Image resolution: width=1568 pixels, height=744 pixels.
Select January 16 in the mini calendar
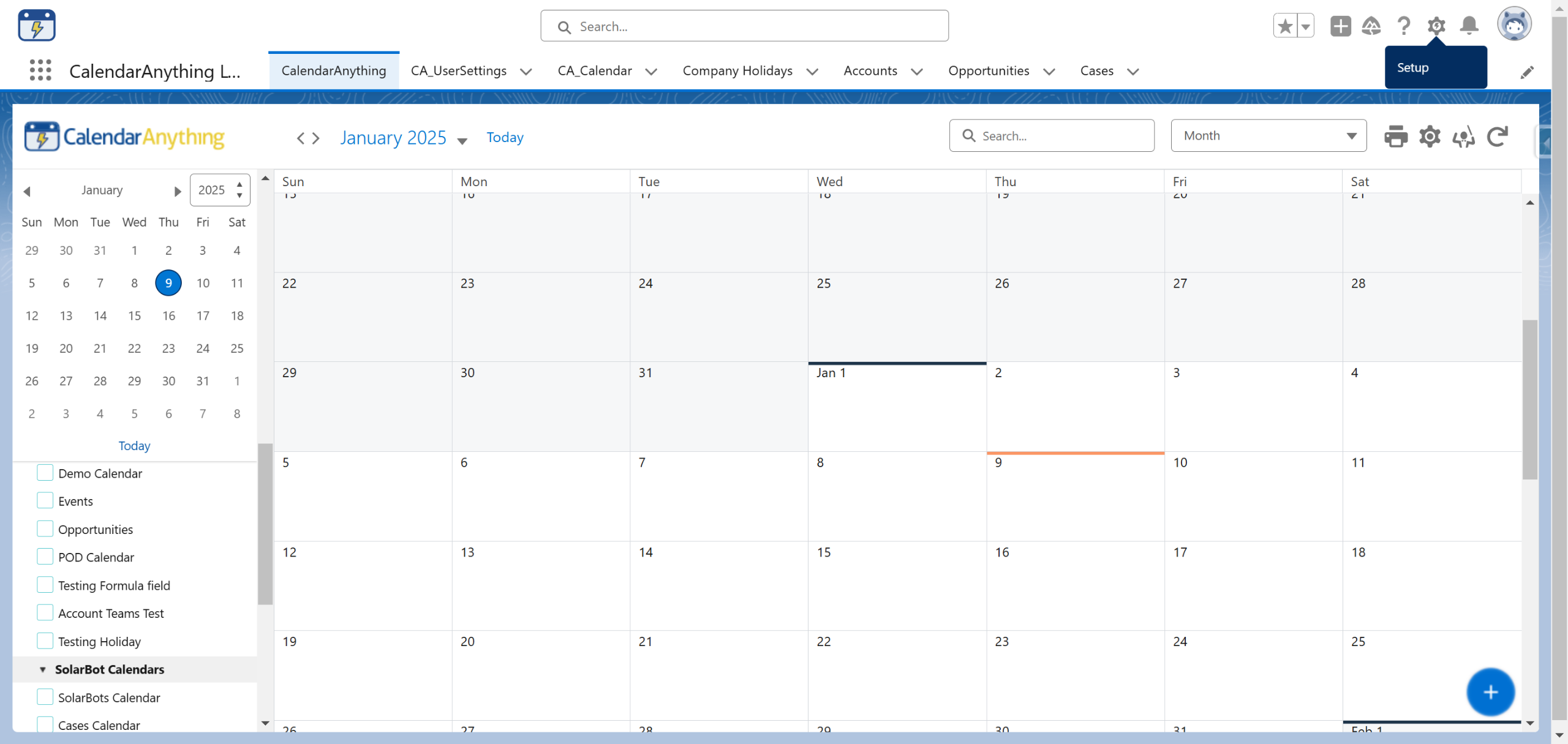[x=168, y=315]
